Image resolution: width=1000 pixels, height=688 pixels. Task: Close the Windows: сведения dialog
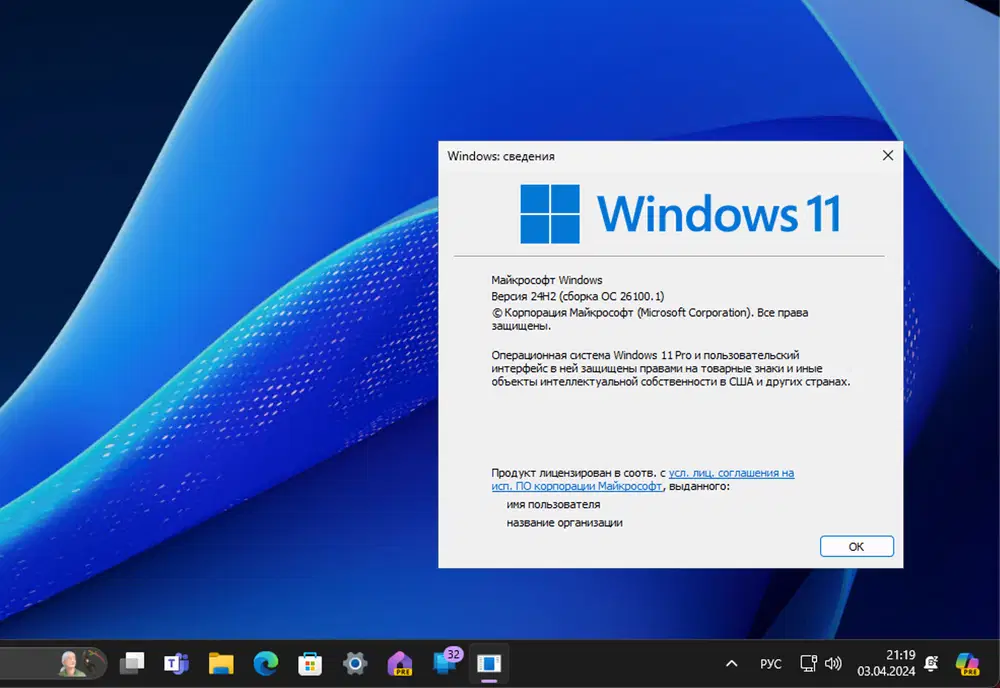pyautogui.click(x=888, y=155)
